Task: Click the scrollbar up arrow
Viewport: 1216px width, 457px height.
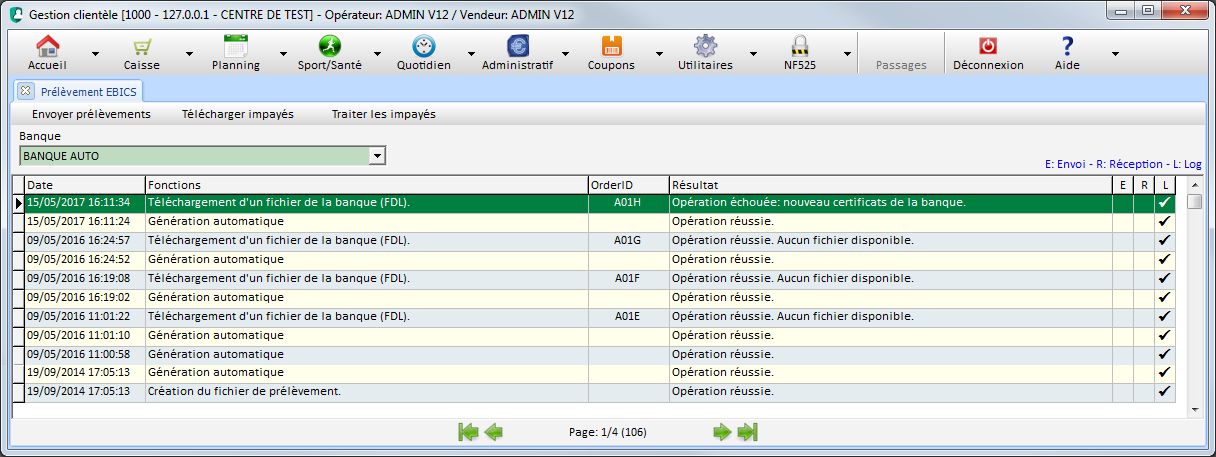Action: (1195, 184)
